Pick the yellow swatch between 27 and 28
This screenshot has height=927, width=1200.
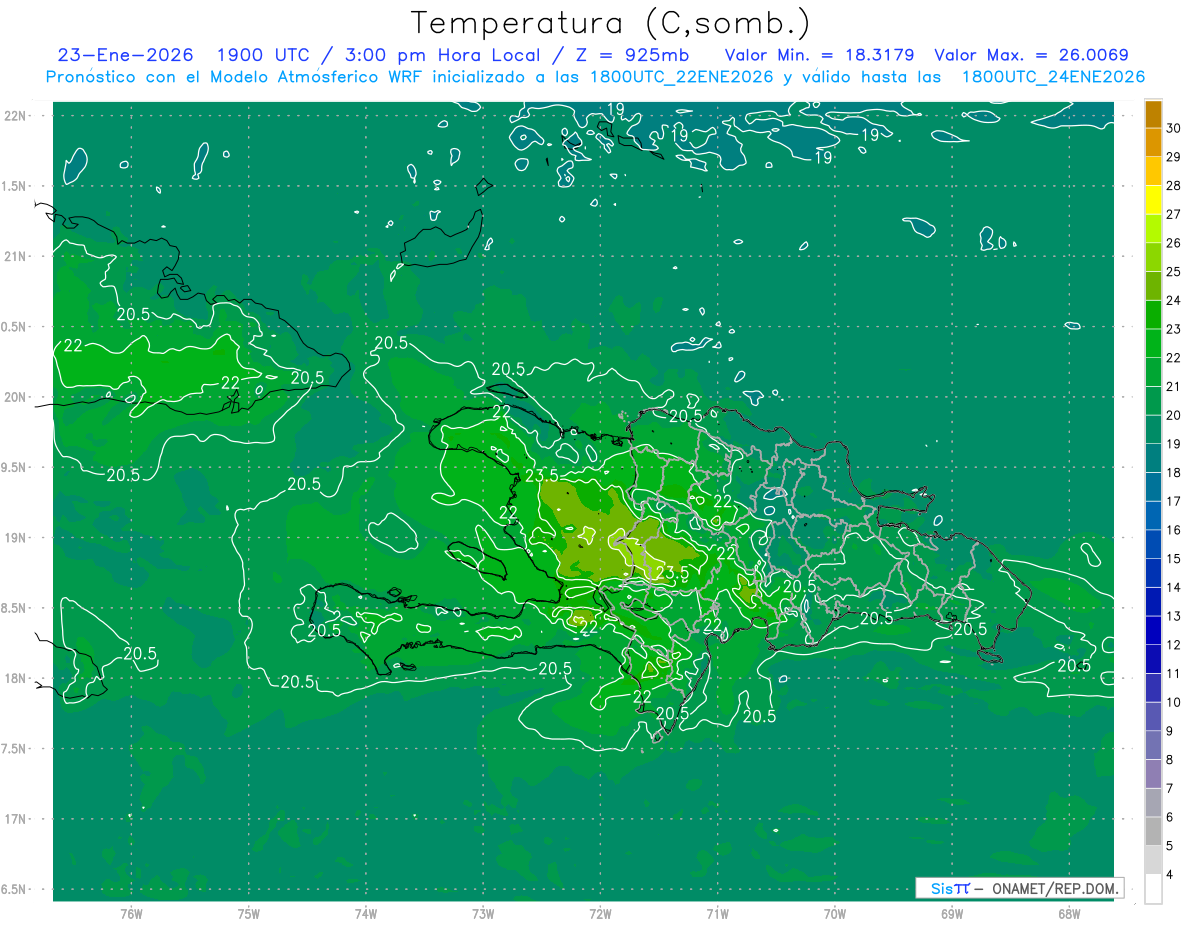coord(1153,200)
